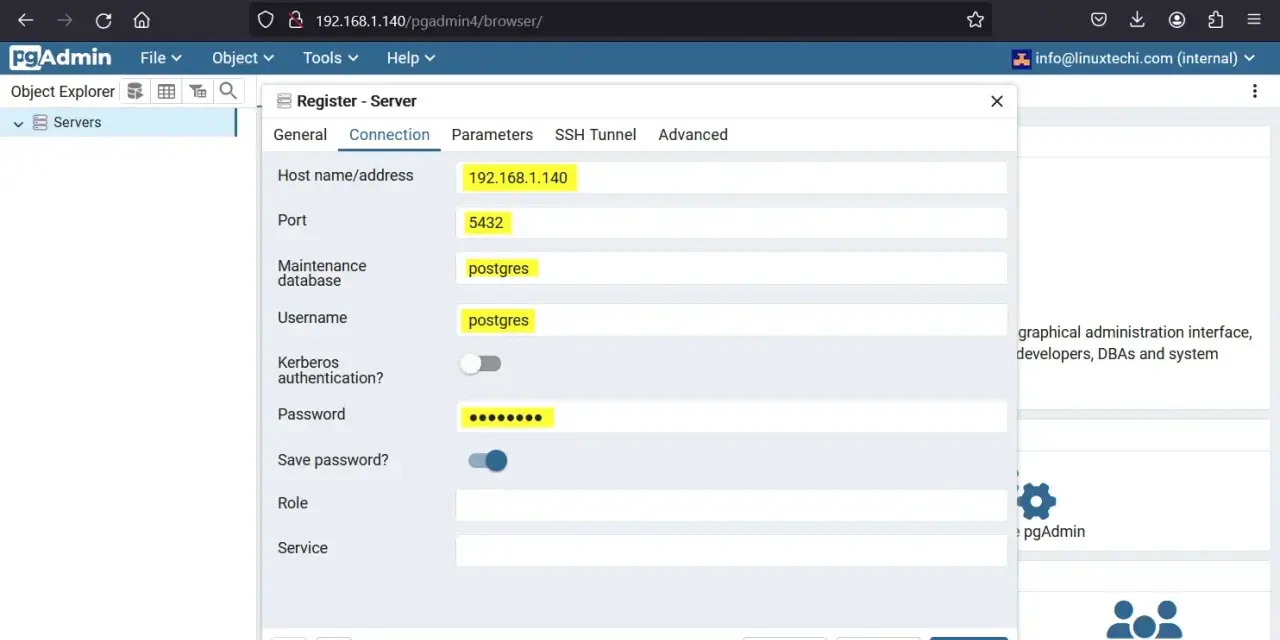This screenshot has width=1280, height=640.
Task: Close the Register - Server dialog
Action: (x=996, y=101)
